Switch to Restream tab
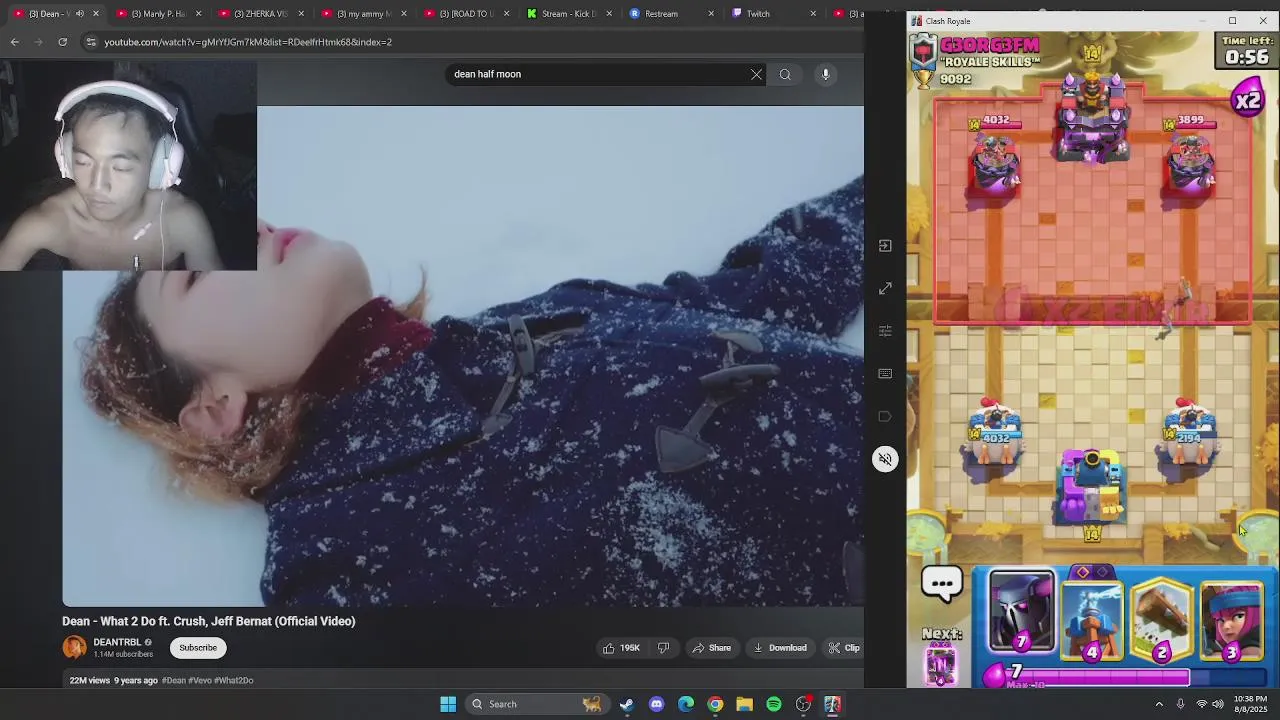This screenshot has width=1280, height=720. coord(670,14)
